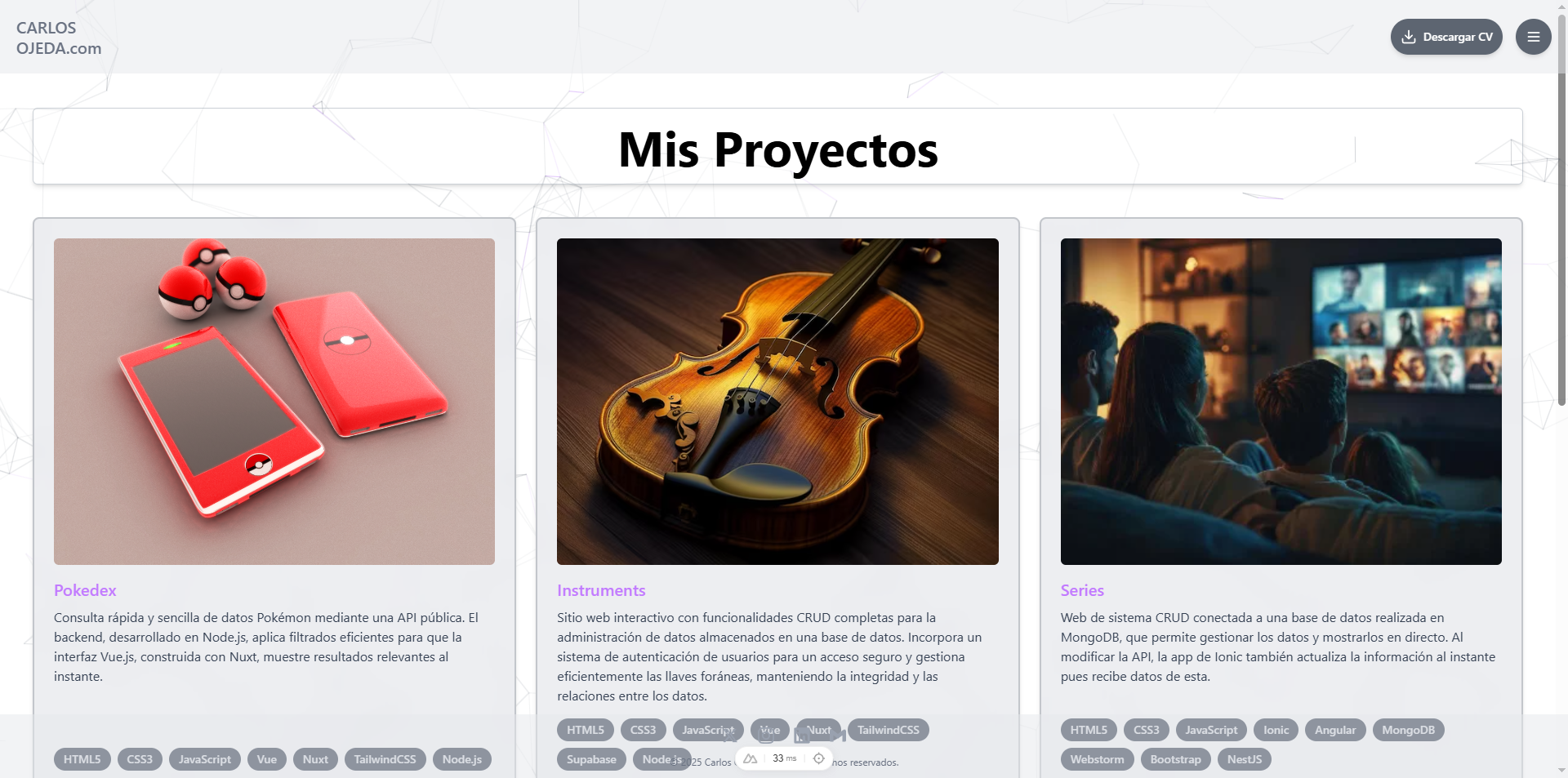Click the Pokedex phone thumbnail image

pos(274,402)
